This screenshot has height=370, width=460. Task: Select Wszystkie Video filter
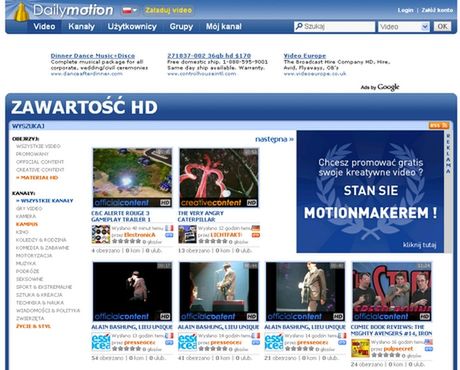38,146
